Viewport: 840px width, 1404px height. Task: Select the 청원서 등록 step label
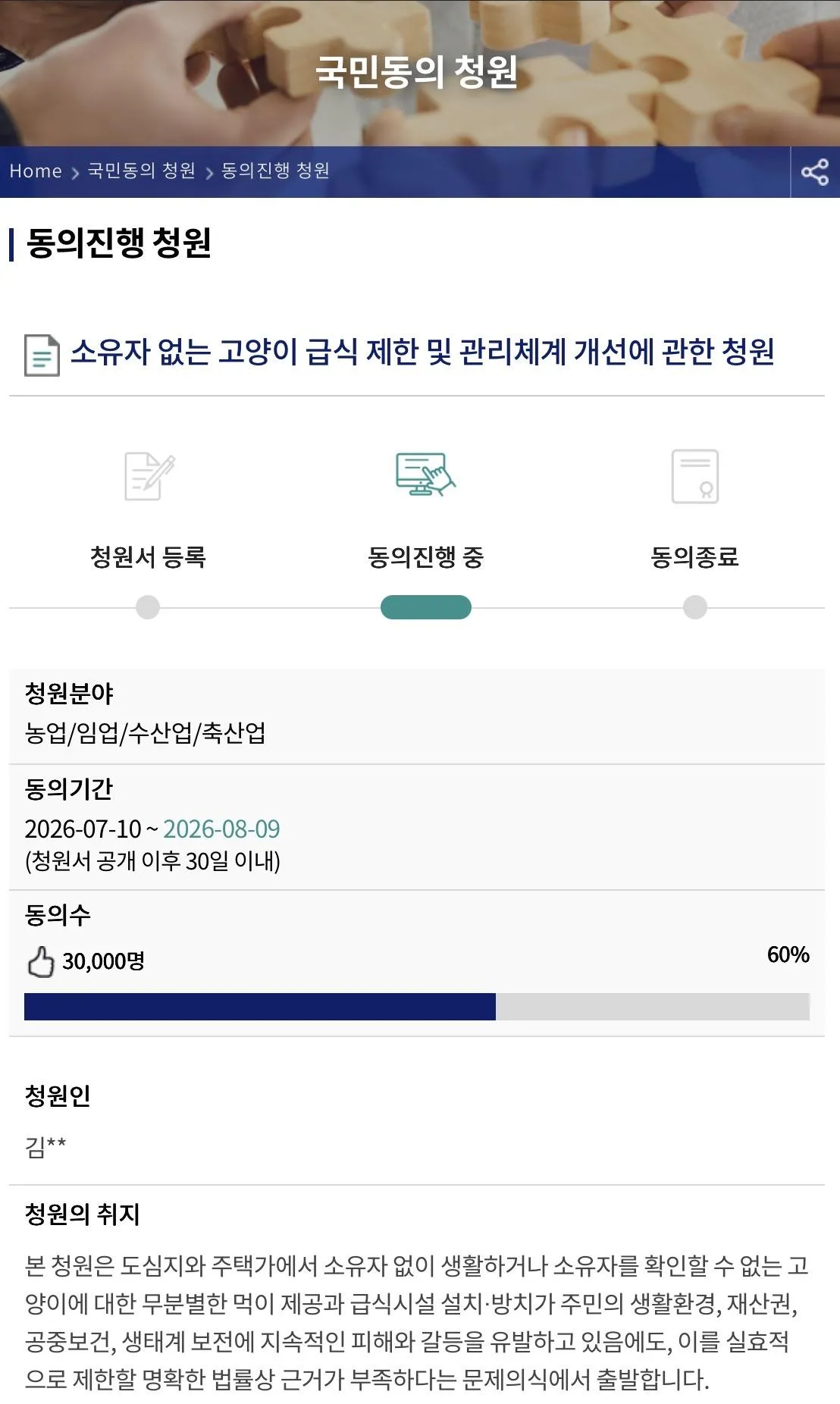pyautogui.click(x=148, y=556)
